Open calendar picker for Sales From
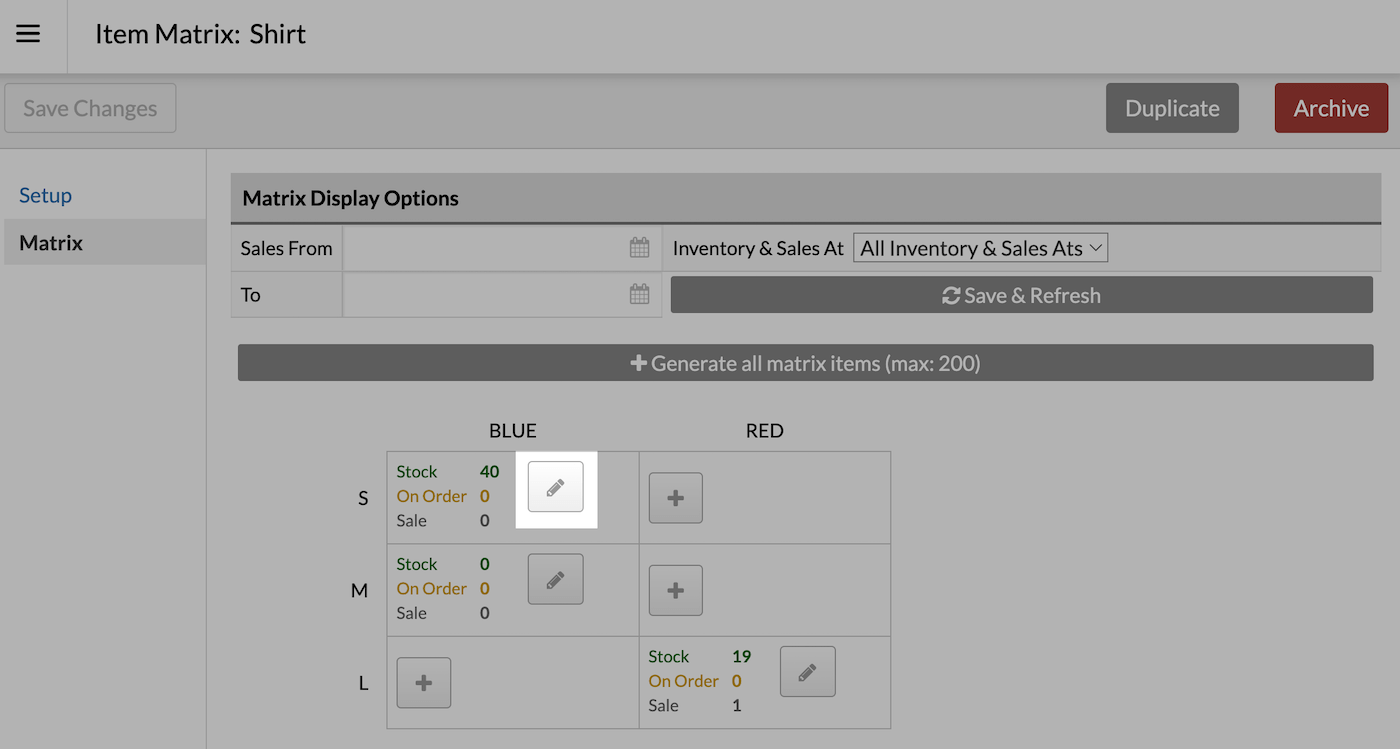The height and width of the screenshot is (749, 1400). (x=639, y=248)
